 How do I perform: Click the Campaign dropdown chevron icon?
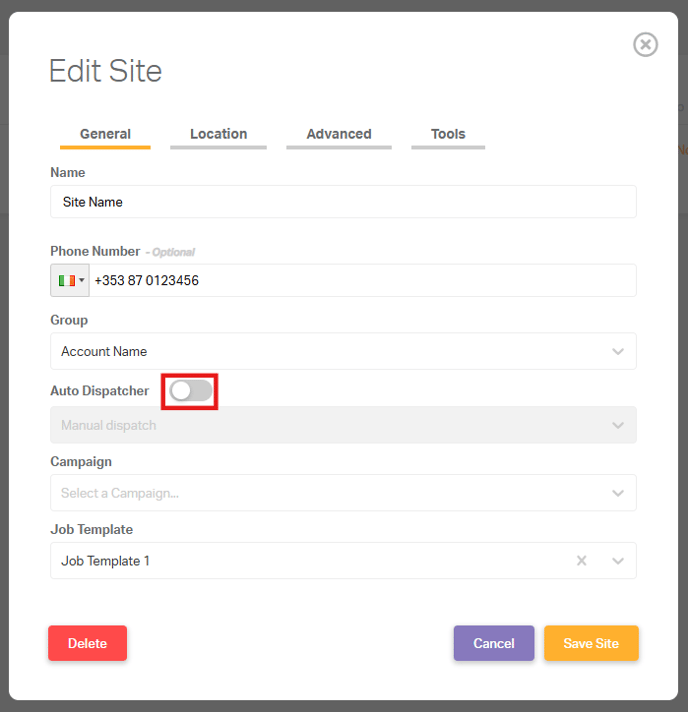(x=618, y=493)
